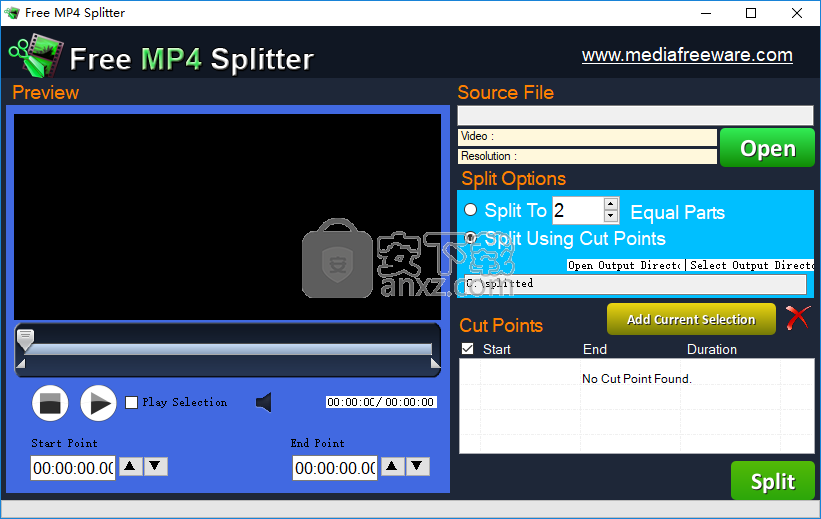Focus the End Point time field
The width and height of the screenshot is (821, 519).
point(335,468)
